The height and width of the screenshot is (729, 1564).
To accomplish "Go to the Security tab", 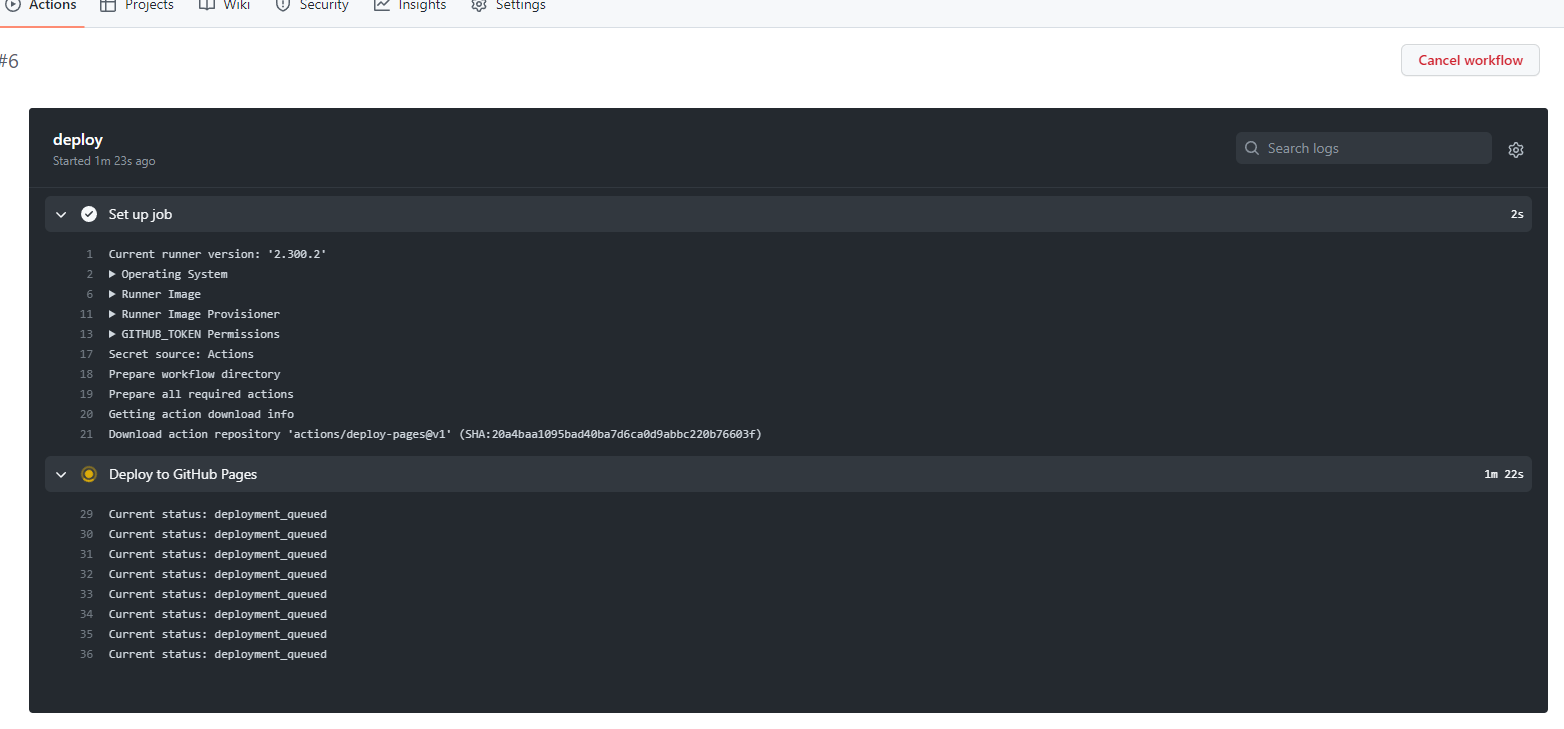I will click(x=312, y=6).
